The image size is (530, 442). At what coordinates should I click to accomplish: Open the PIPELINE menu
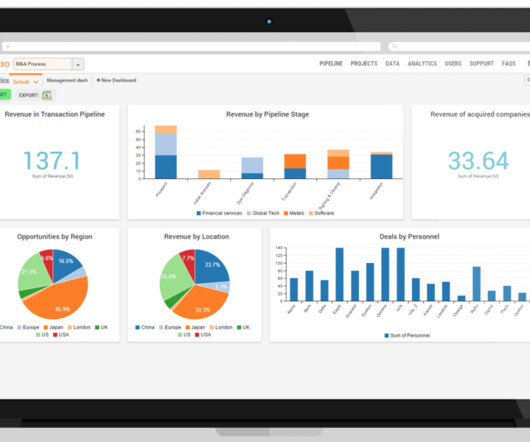(331, 64)
